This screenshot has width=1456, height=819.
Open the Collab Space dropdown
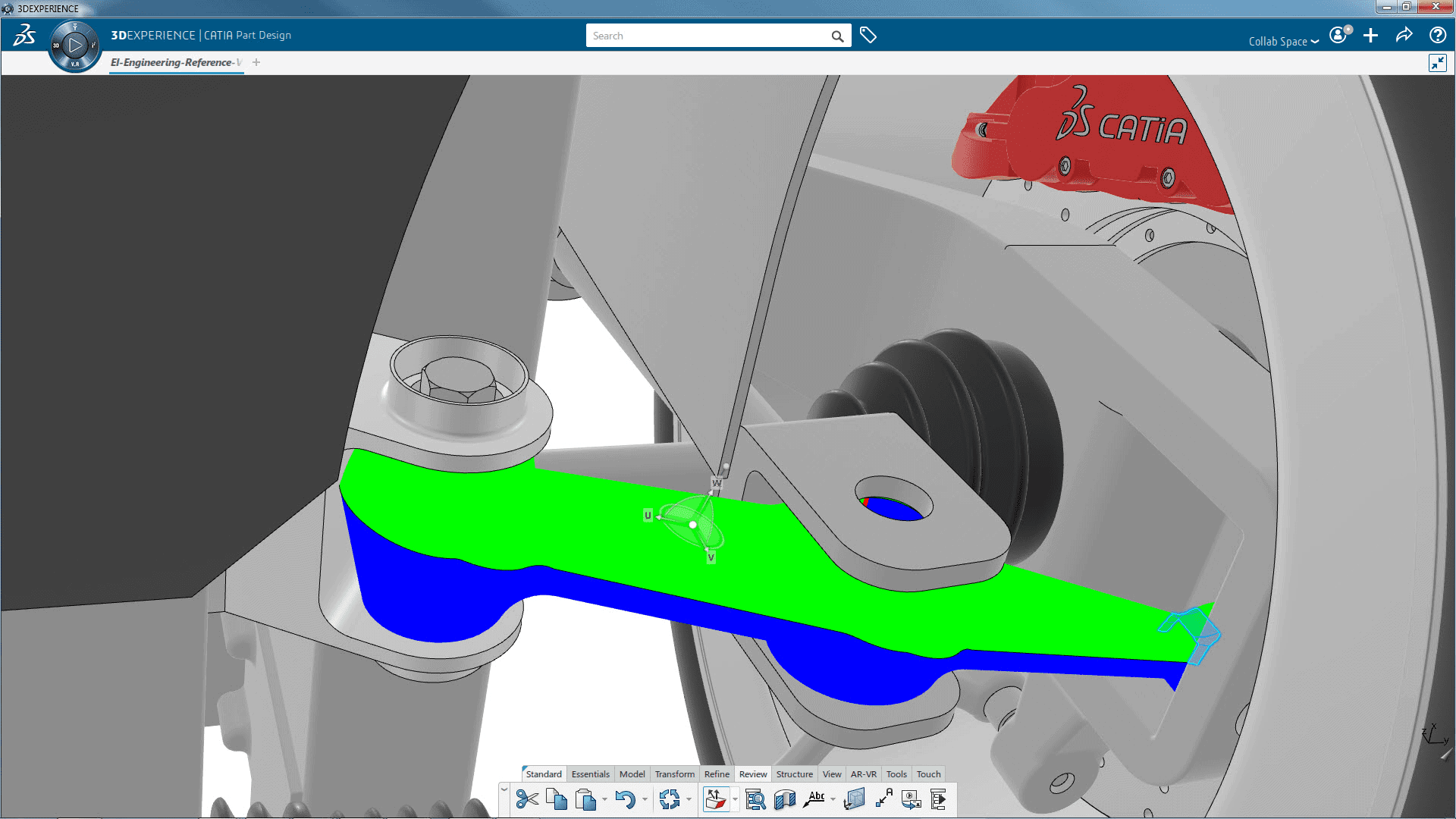(x=1284, y=42)
